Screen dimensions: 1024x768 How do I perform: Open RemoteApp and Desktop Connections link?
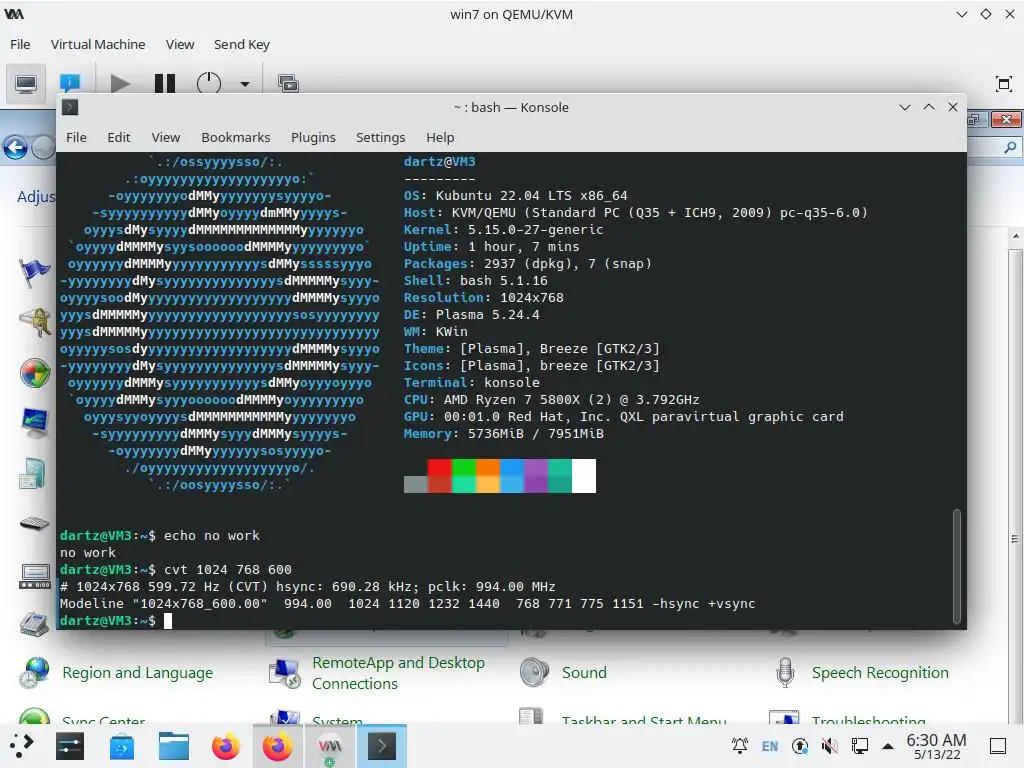click(398, 673)
